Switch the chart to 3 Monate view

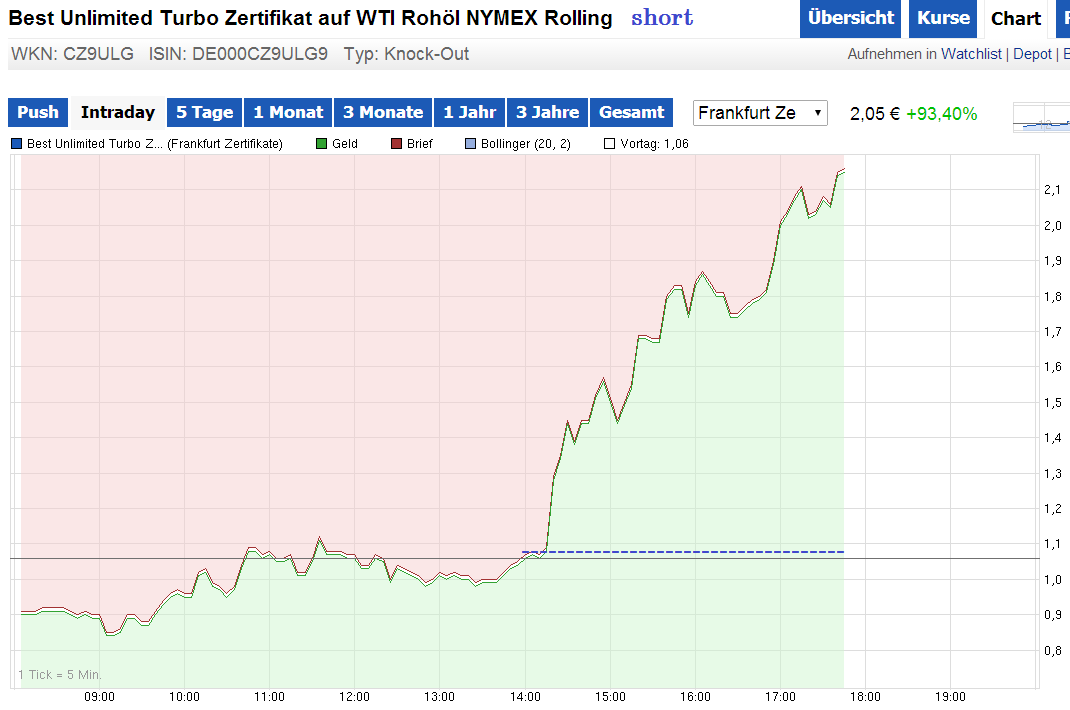(x=382, y=112)
